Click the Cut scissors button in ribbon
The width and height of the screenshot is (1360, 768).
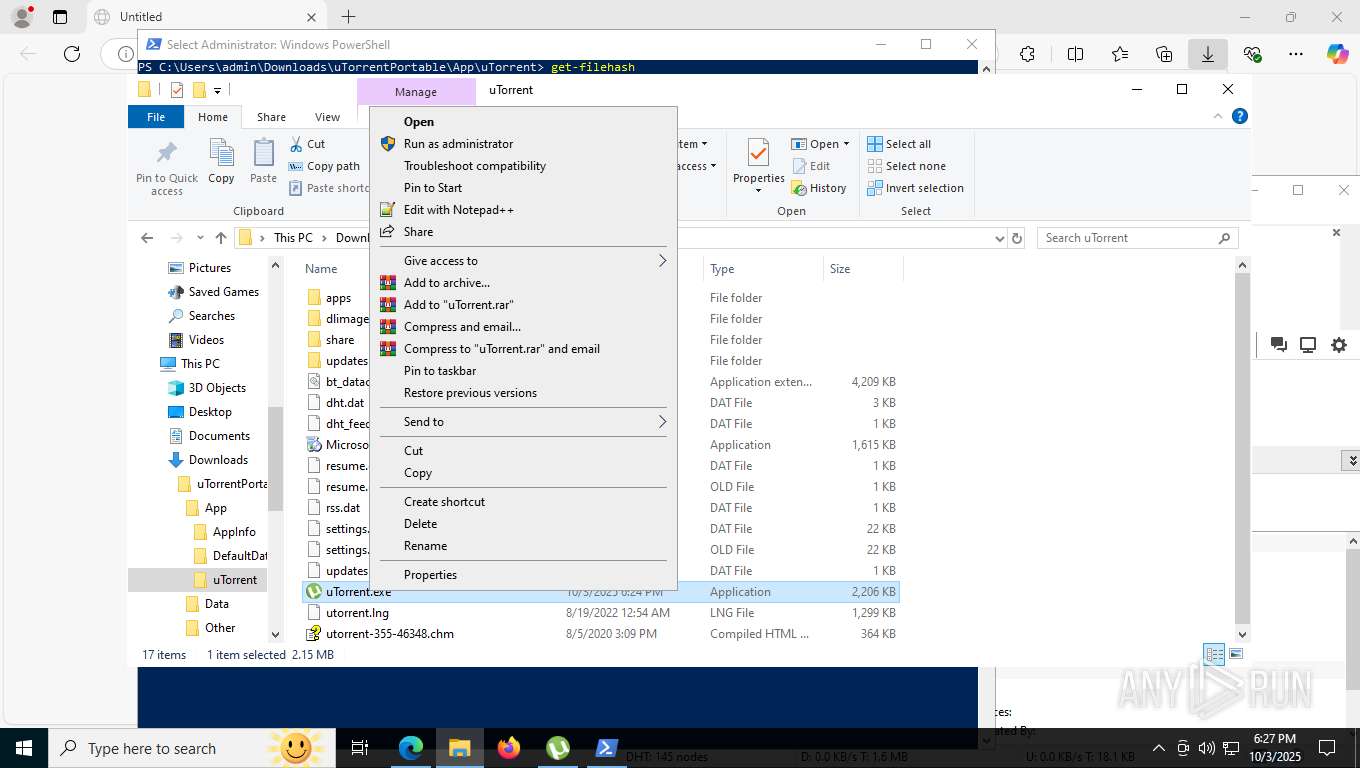pos(307,144)
